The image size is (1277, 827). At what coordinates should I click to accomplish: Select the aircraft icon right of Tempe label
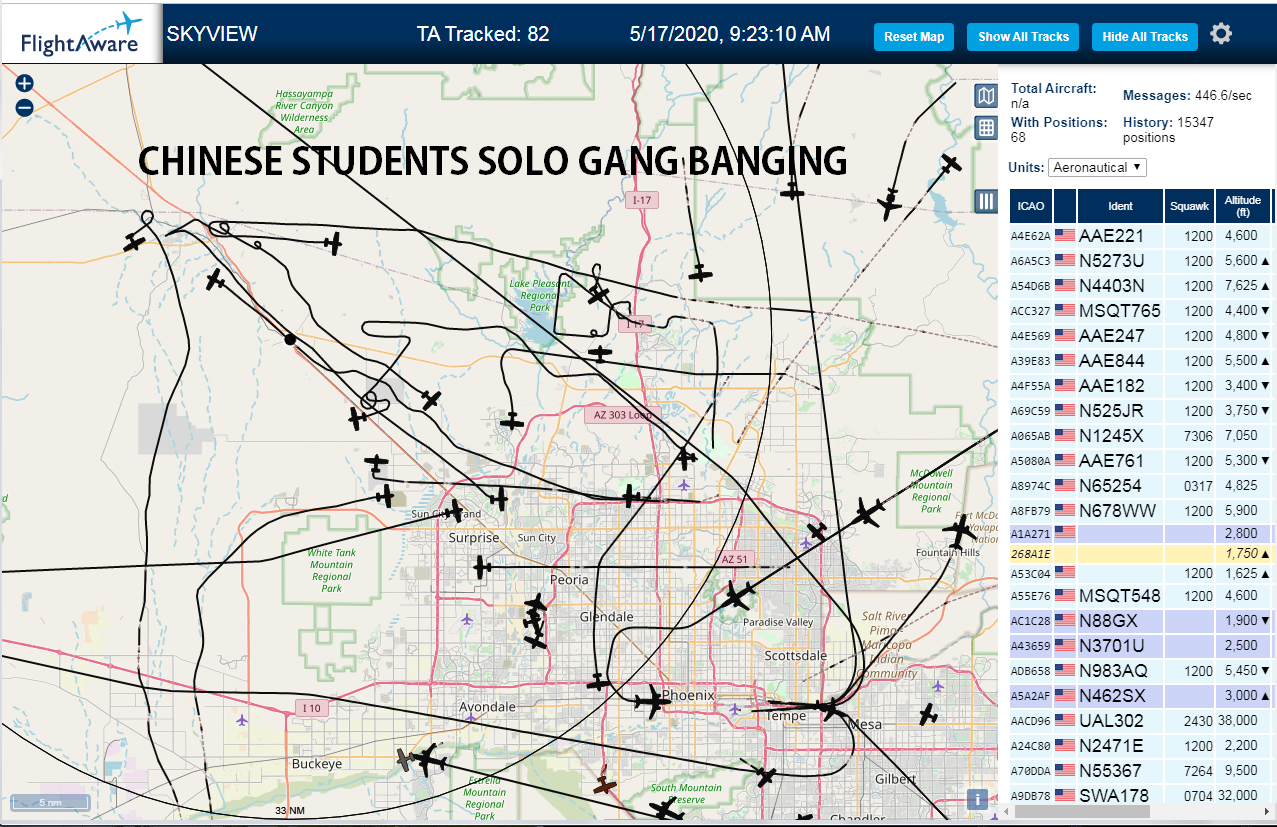pyautogui.click(x=829, y=708)
